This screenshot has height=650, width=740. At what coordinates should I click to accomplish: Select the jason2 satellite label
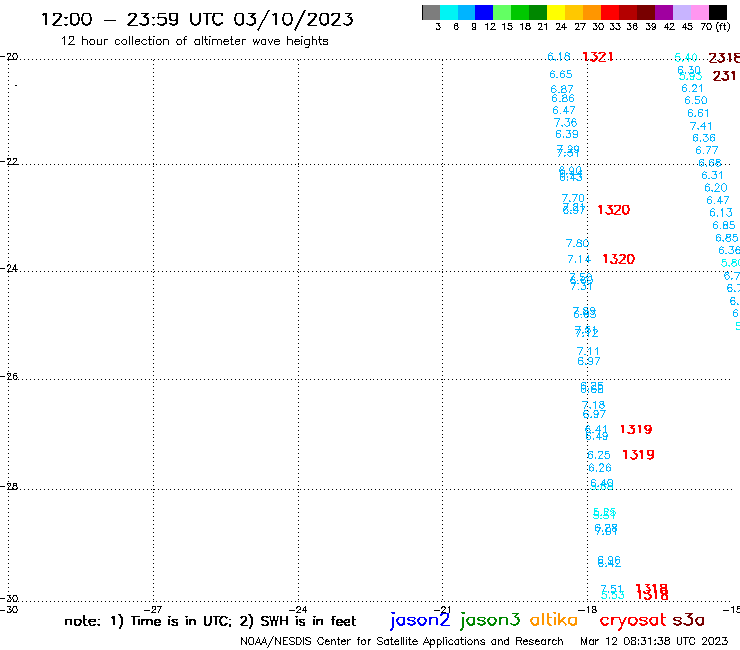[x=420, y=620]
